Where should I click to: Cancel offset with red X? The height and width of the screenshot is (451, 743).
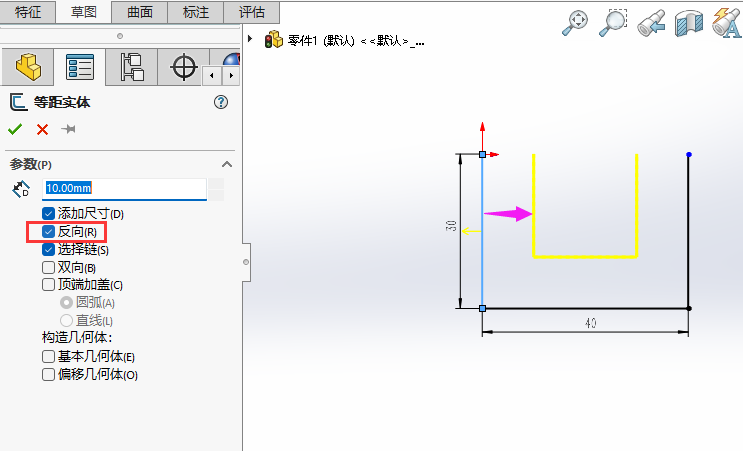(x=43, y=129)
